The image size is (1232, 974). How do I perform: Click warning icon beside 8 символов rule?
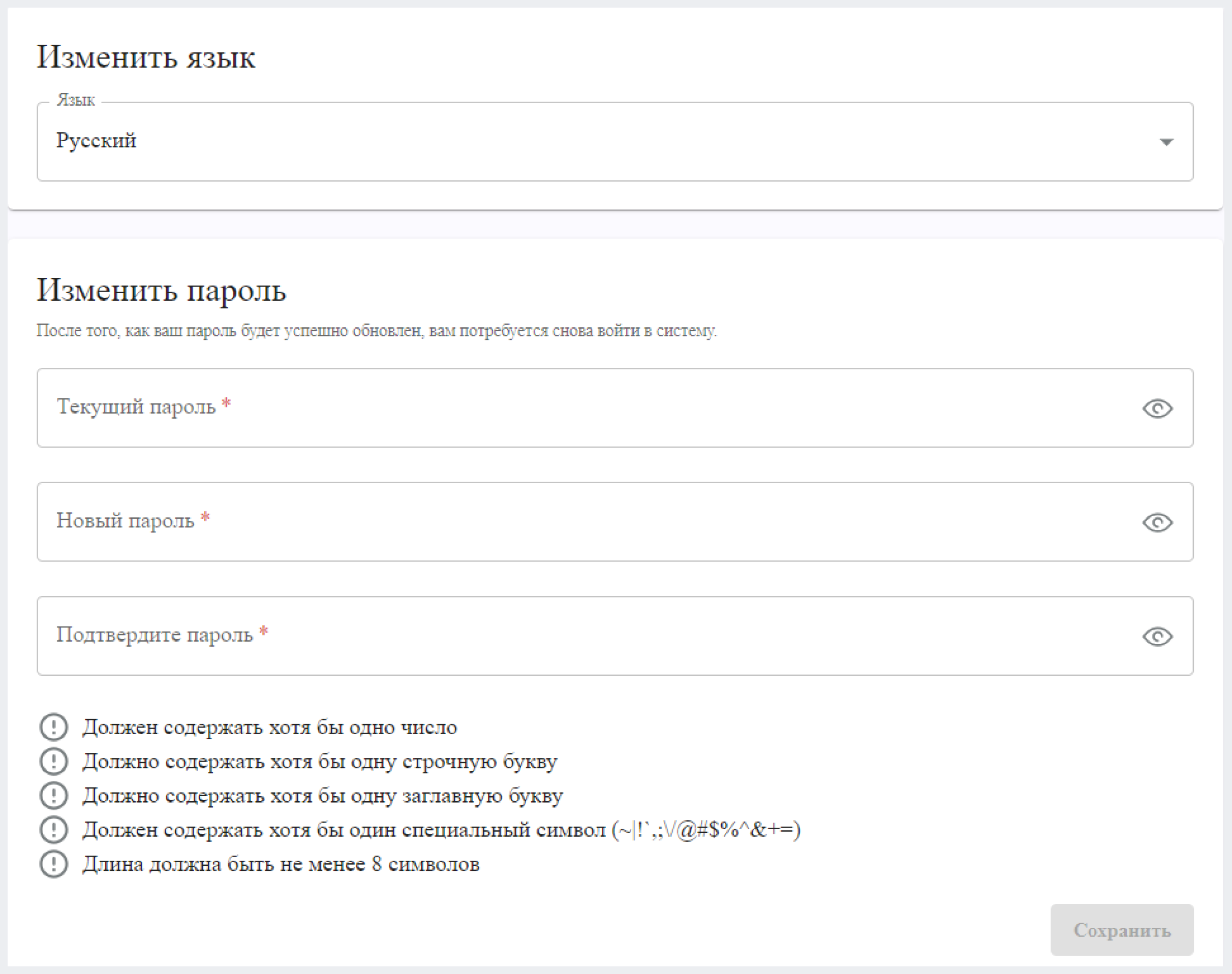pos(53,864)
